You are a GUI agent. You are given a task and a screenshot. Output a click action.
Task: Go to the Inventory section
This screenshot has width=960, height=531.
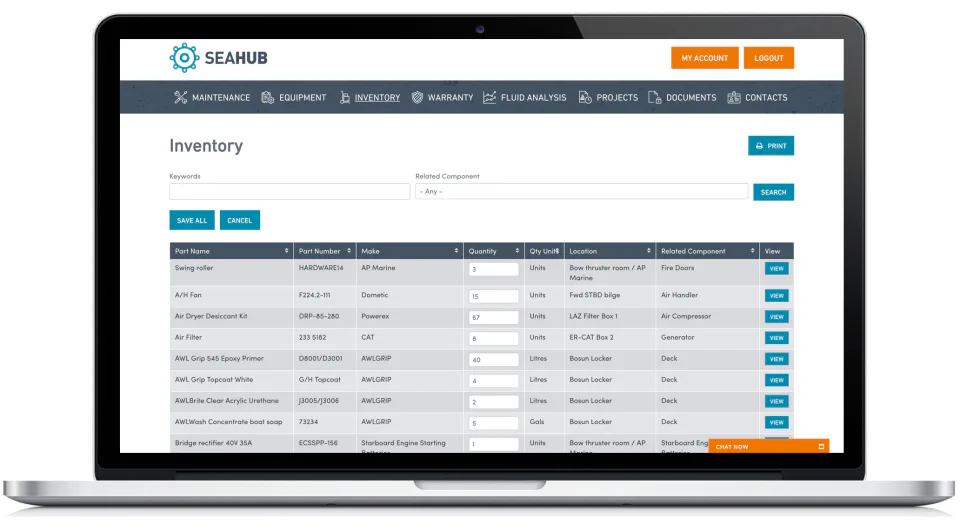pos(377,97)
